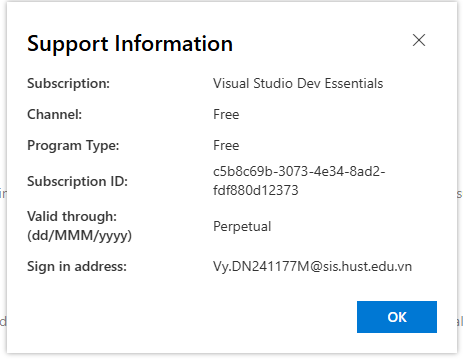Select the Program Type value 'Free'
Screen dimensions: 463x361
(x=226, y=145)
